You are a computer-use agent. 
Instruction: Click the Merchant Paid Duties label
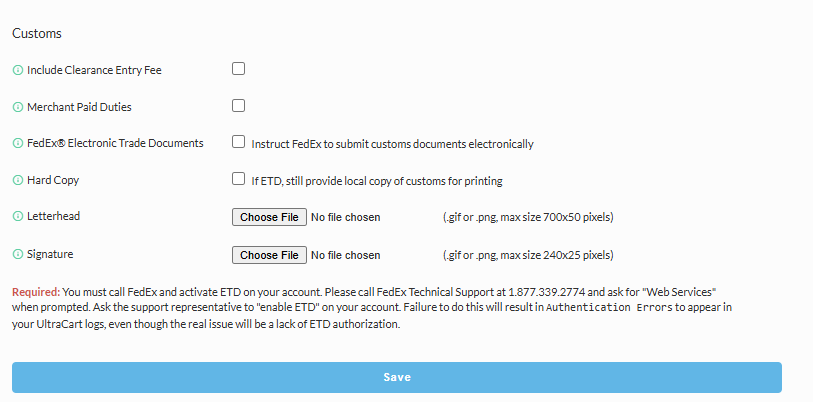point(79,107)
